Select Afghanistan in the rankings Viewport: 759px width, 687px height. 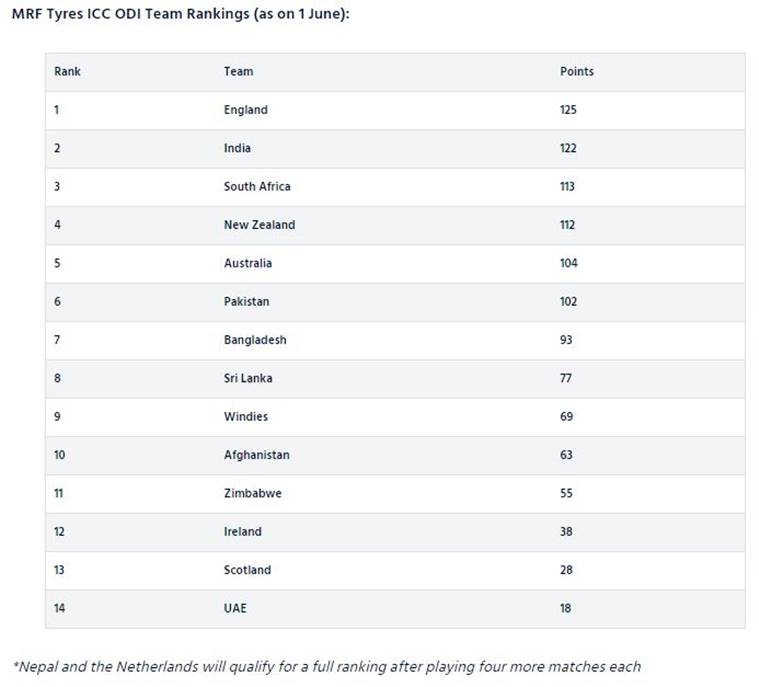click(x=257, y=455)
